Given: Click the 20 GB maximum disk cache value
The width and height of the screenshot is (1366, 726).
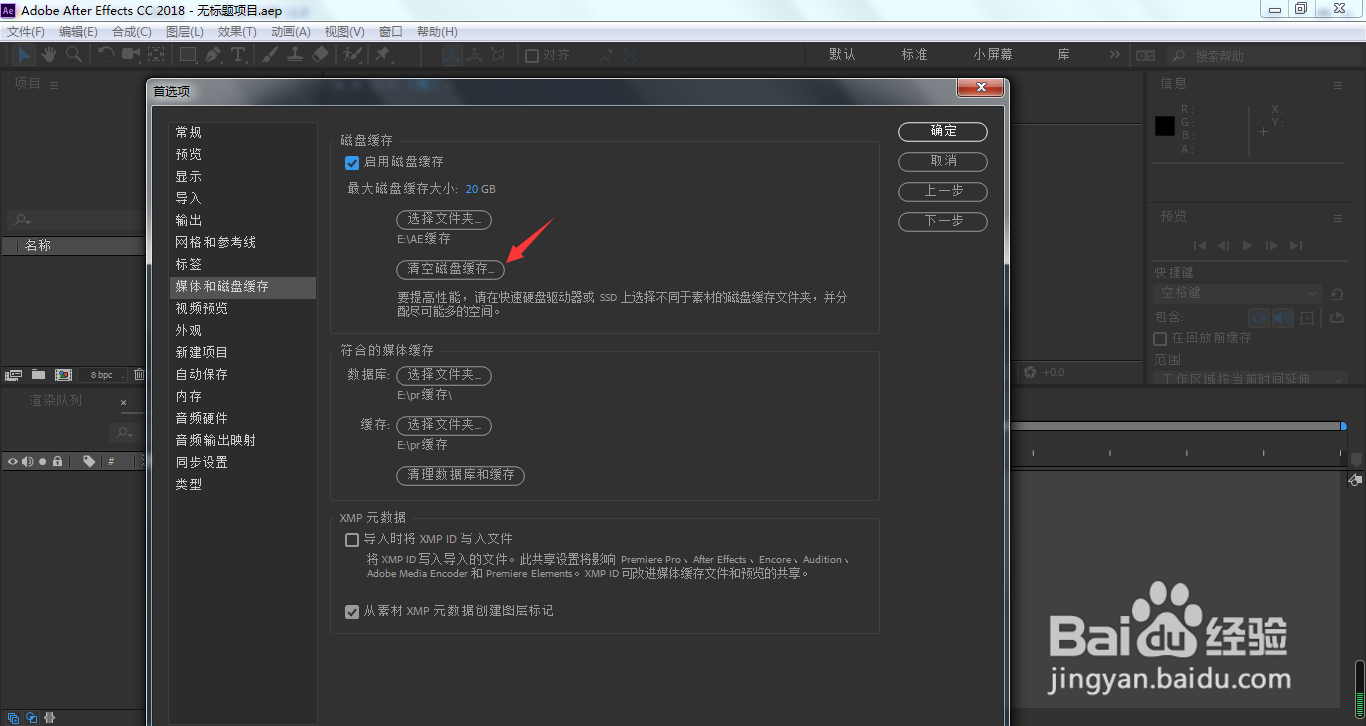Looking at the screenshot, I should click(x=480, y=189).
